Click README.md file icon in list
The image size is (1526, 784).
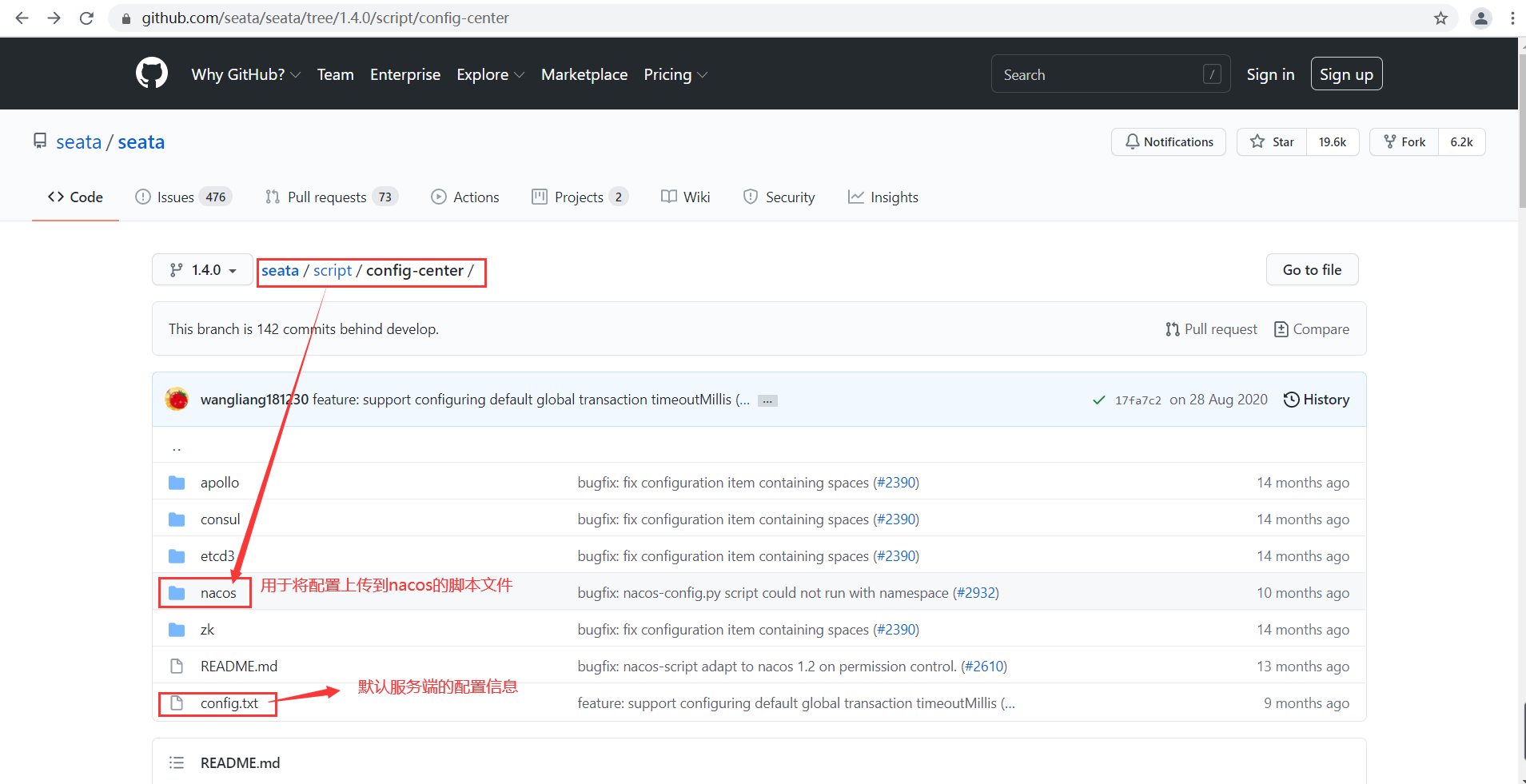[x=177, y=667]
